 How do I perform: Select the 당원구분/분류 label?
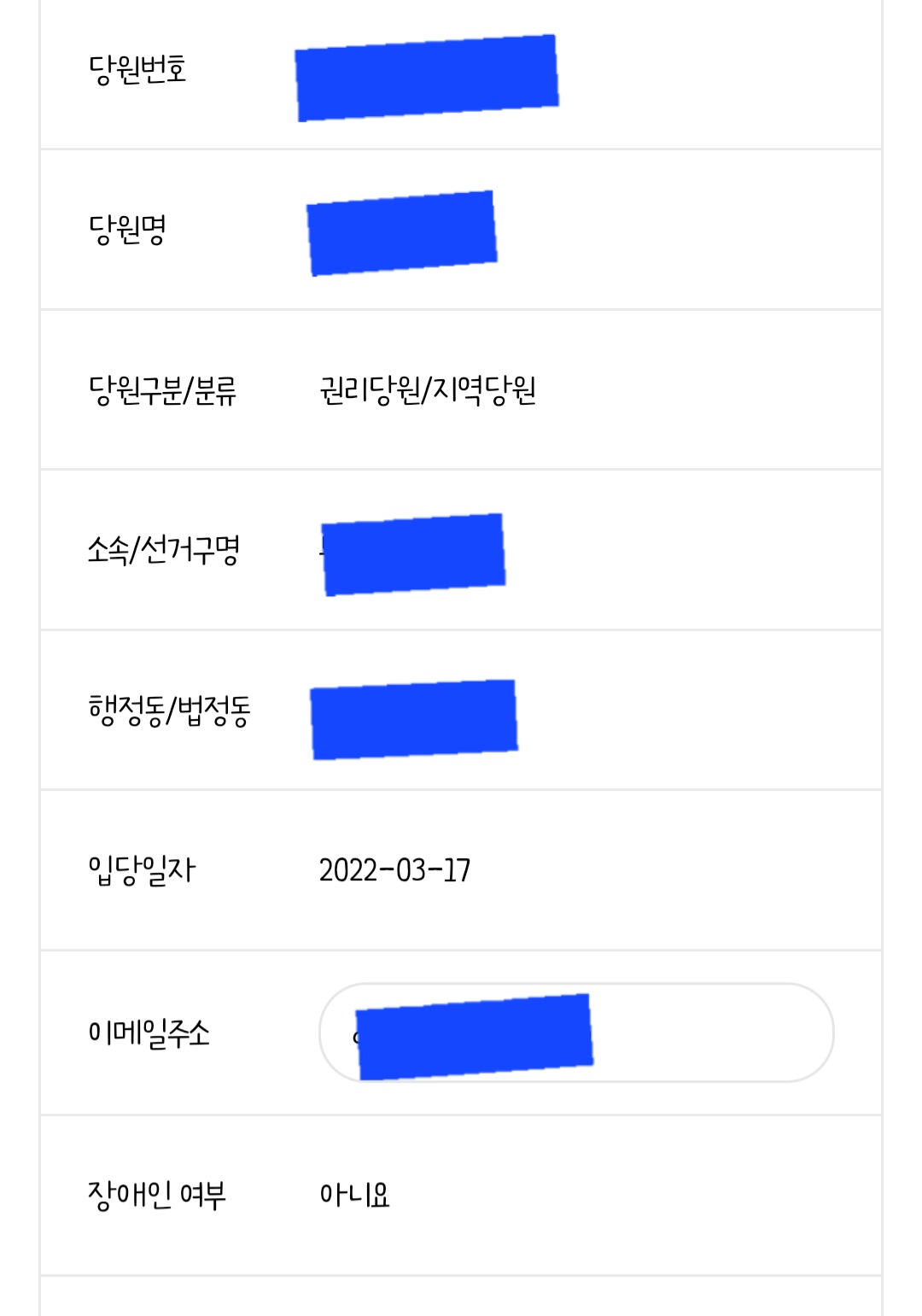pos(162,390)
